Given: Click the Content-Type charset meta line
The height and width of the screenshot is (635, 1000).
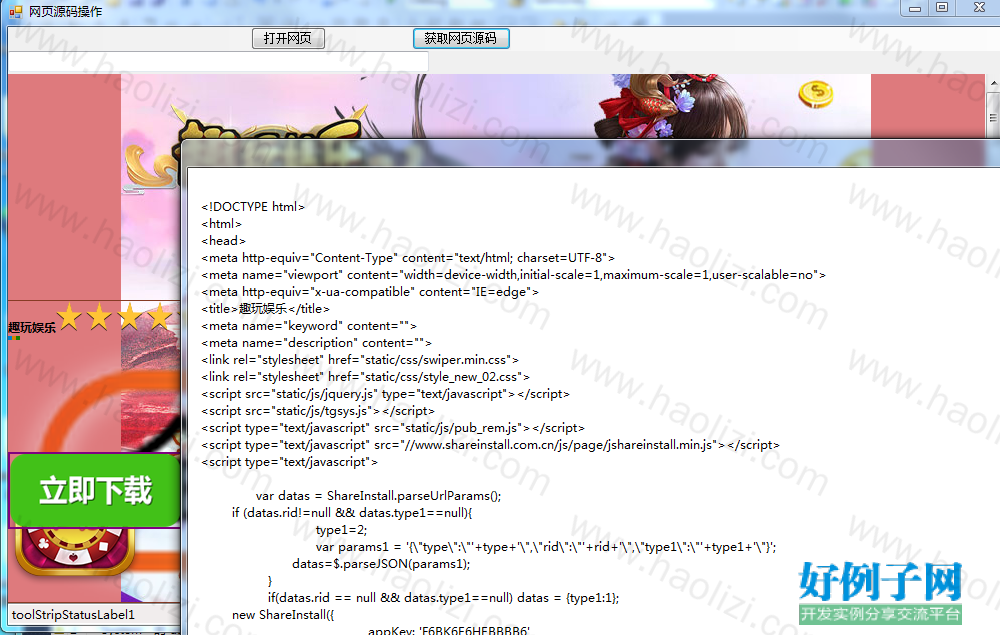Looking at the screenshot, I should coord(408,258).
